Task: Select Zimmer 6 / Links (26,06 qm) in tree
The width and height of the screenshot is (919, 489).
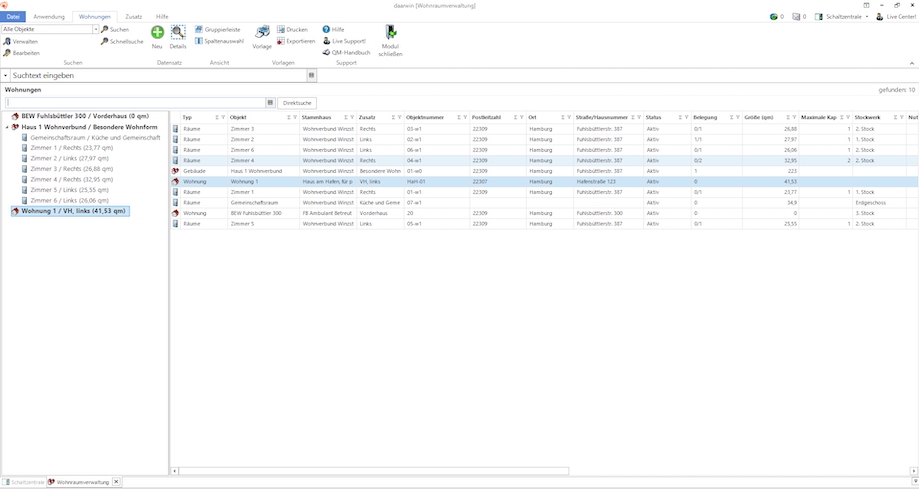Action: coord(69,201)
